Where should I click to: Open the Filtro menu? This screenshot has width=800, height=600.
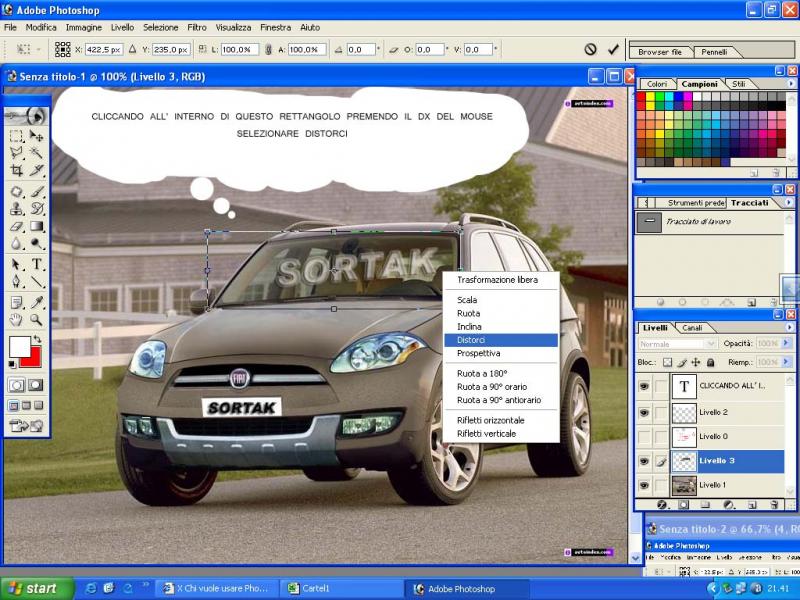[197, 28]
